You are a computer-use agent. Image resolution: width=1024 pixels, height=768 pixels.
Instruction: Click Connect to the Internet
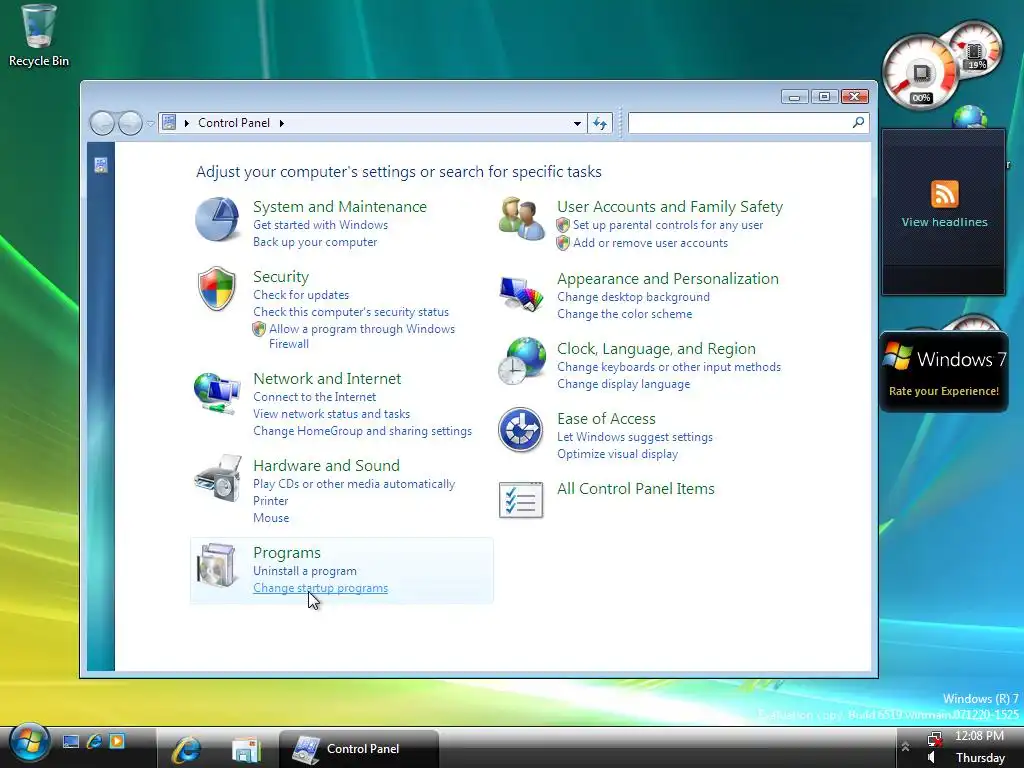(x=315, y=396)
